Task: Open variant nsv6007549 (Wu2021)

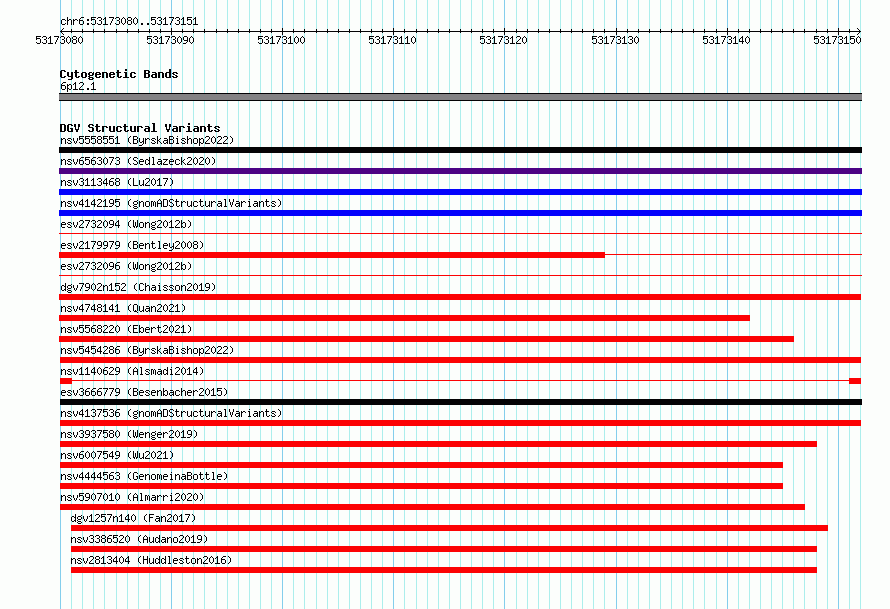Action: pyautogui.click(x=117, y=455)
